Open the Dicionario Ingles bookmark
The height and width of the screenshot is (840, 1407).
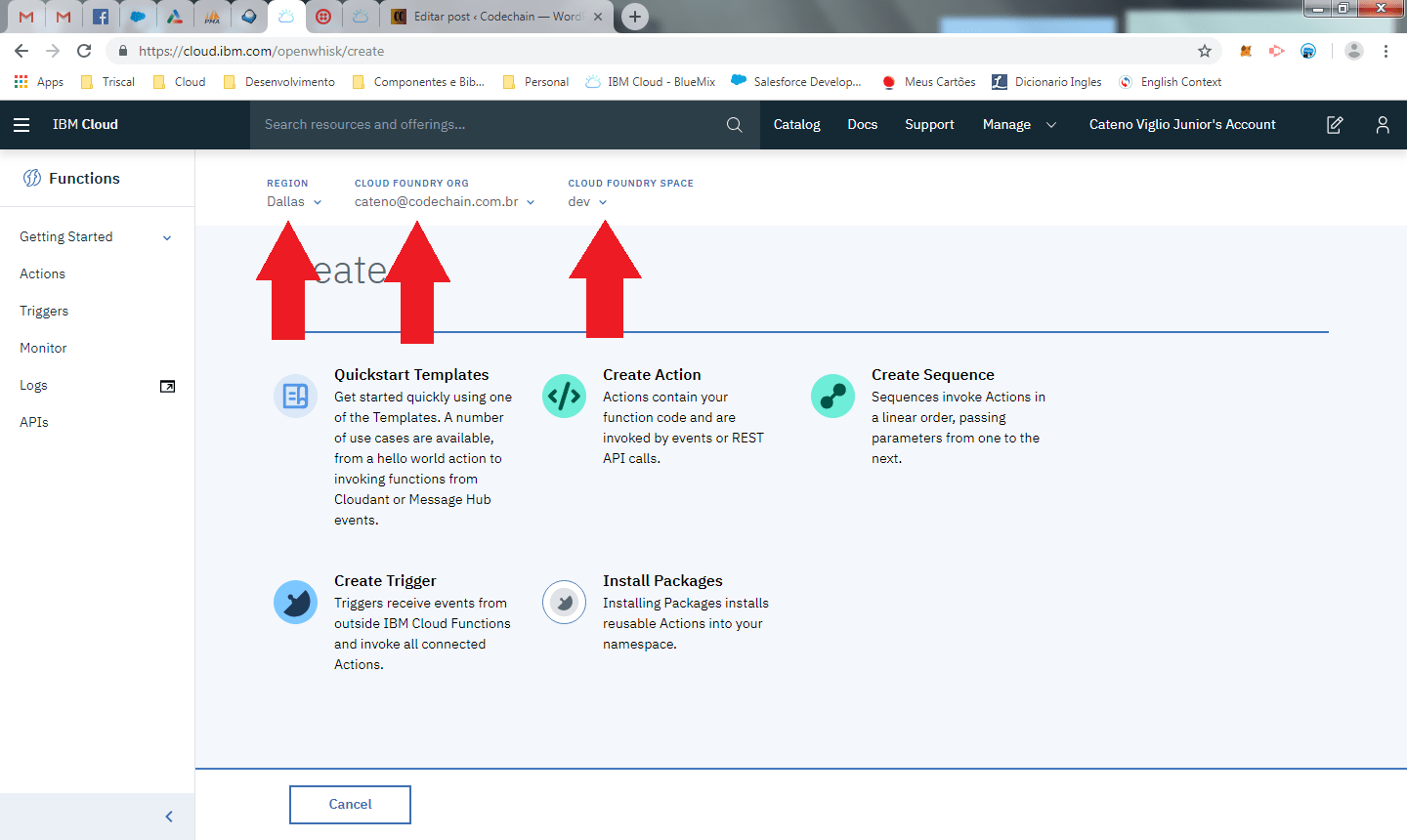1046,82
